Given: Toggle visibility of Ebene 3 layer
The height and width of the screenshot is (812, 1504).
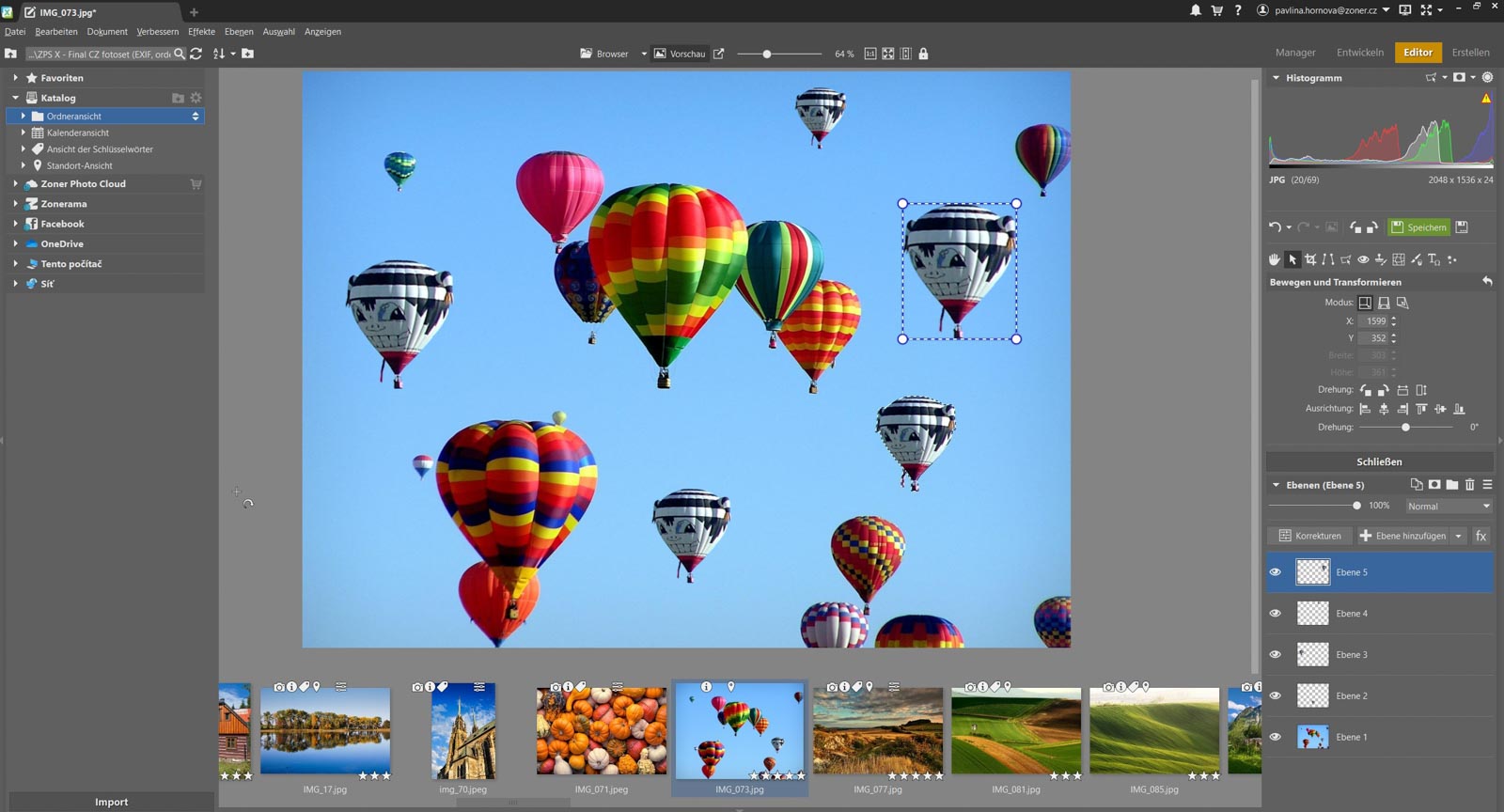Looking at the screenshot, I should coord(1276,655).
